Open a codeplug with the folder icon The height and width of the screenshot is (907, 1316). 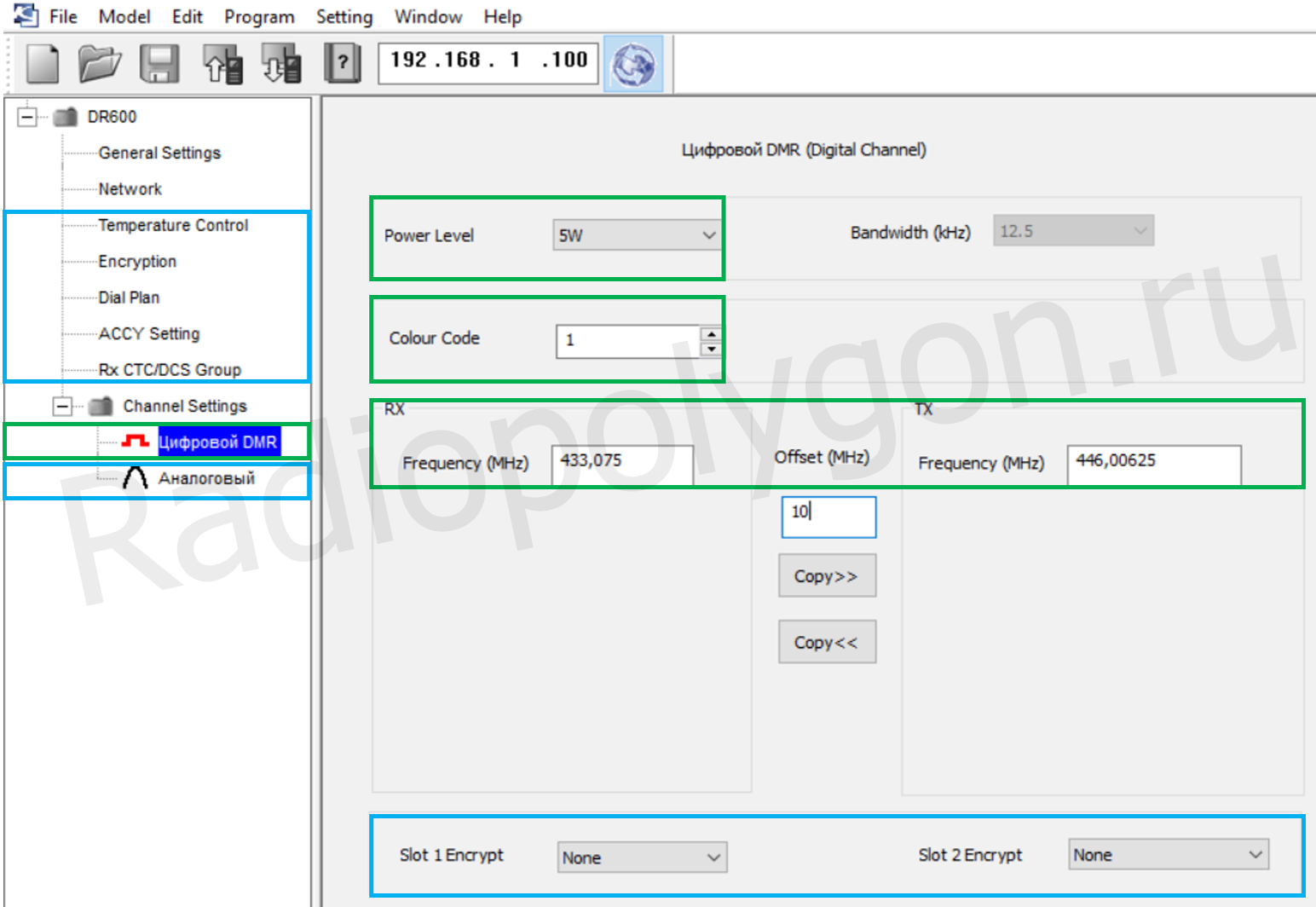pyautogui.click(x=100, y=64)
